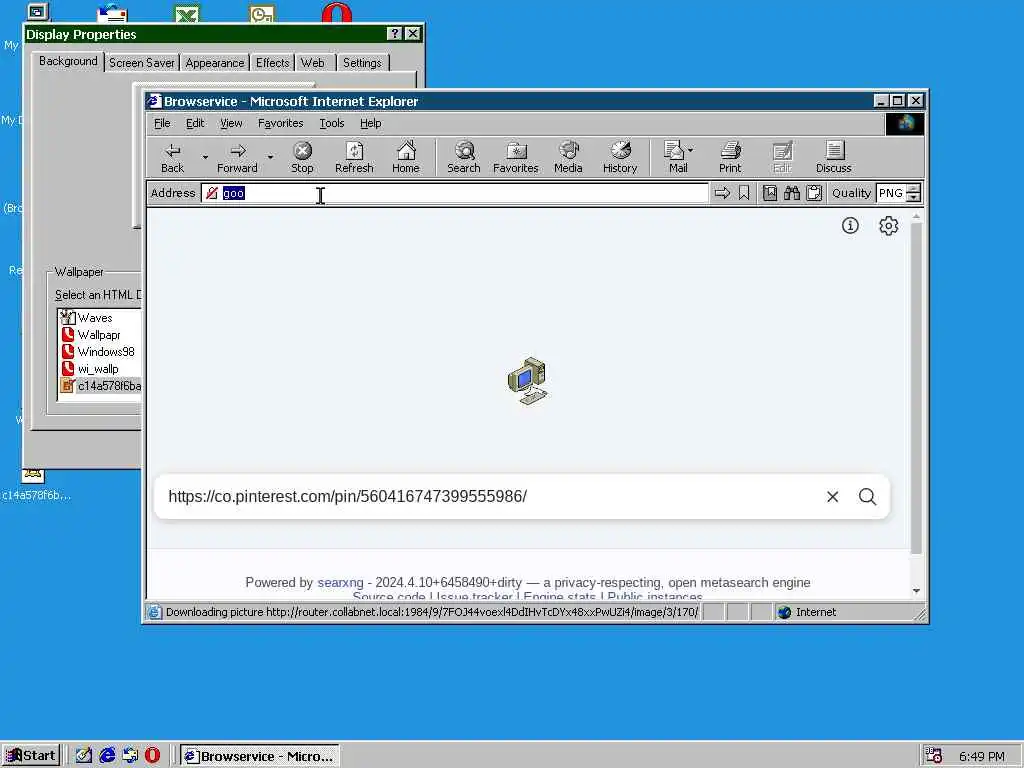Viewport: 1024px width, 768px height.
Task: Increase Quality with spinner up arrow
Action: pos(914,189)
